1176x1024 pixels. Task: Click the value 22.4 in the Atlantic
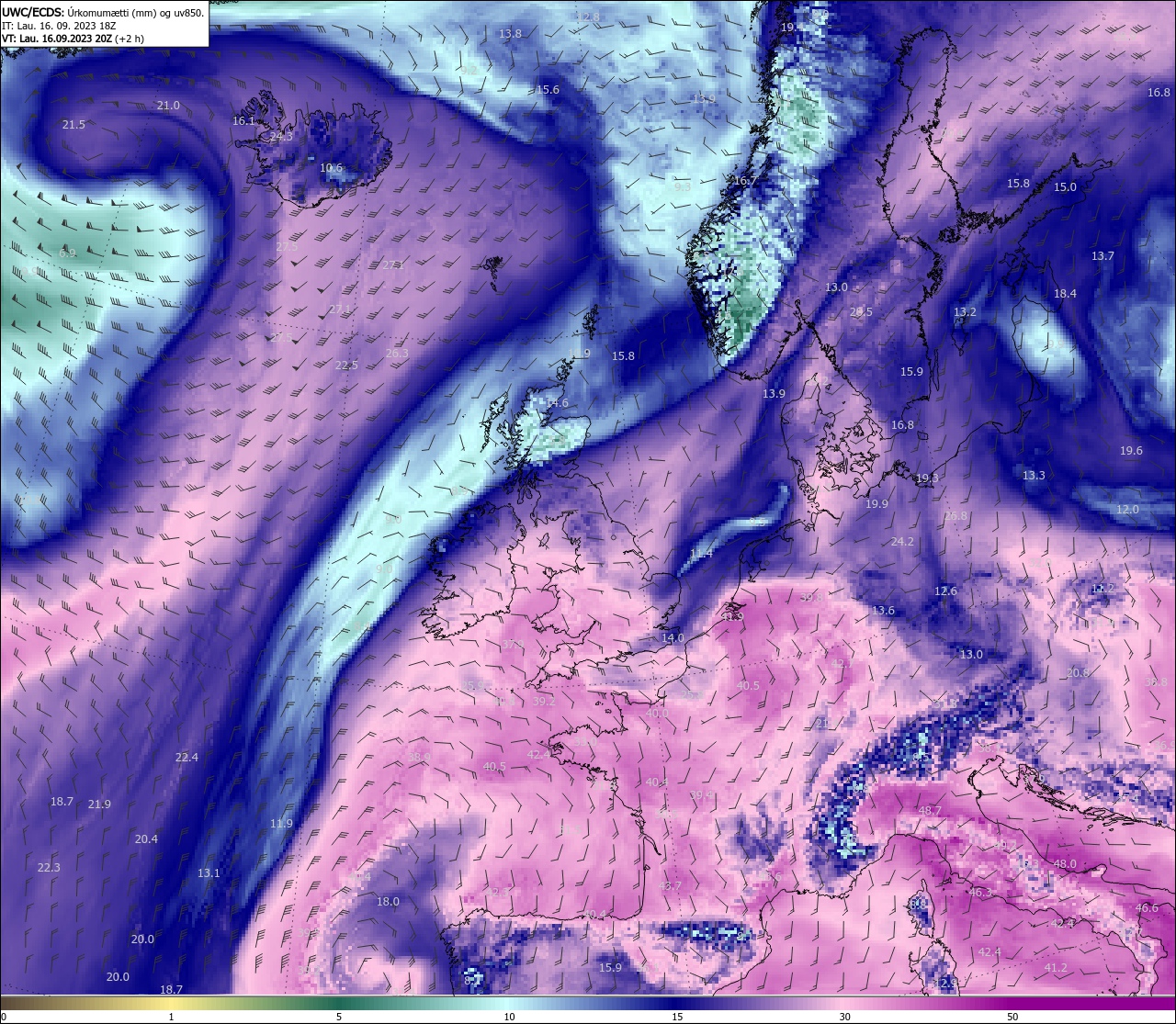click(187, 758)
